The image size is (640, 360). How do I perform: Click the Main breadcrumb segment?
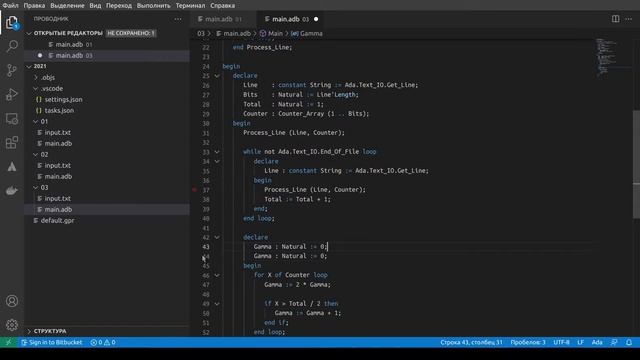click(271, 33)
